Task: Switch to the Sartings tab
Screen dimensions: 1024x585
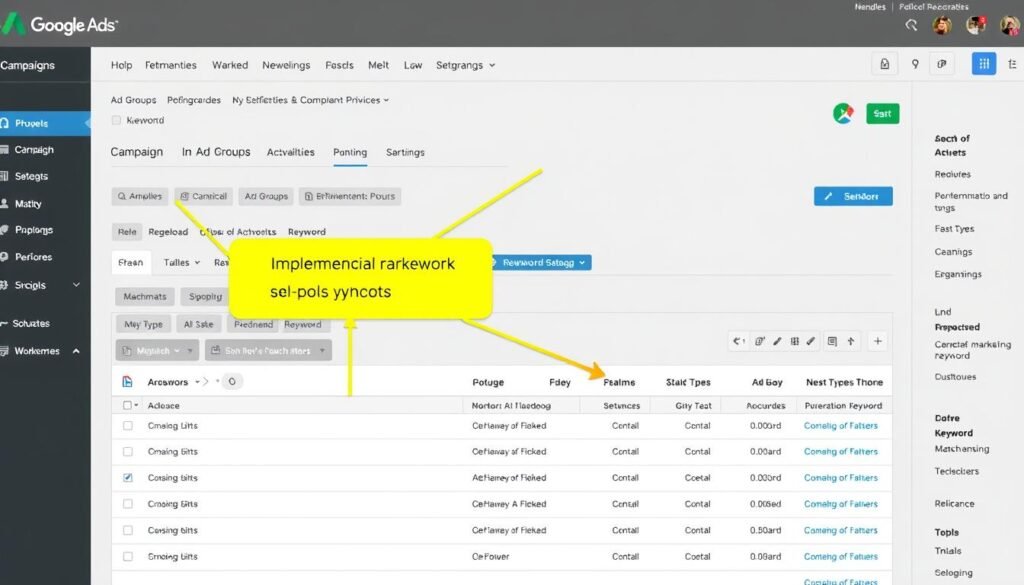Action: (405, 152)
